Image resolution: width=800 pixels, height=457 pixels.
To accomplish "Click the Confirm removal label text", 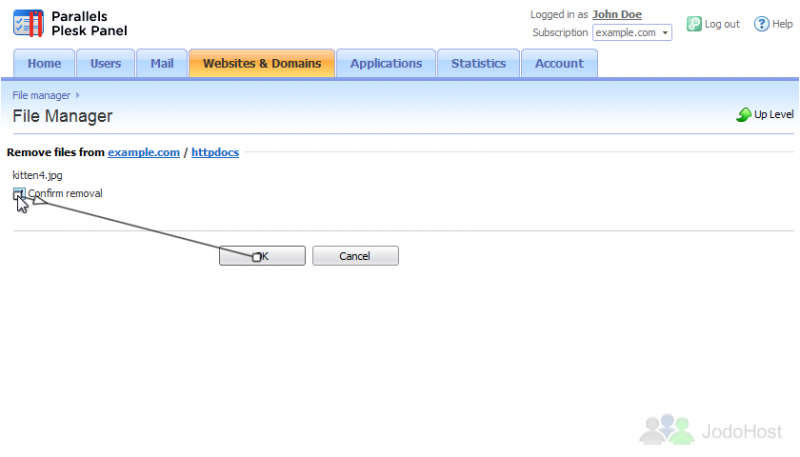I will point(65,193).
